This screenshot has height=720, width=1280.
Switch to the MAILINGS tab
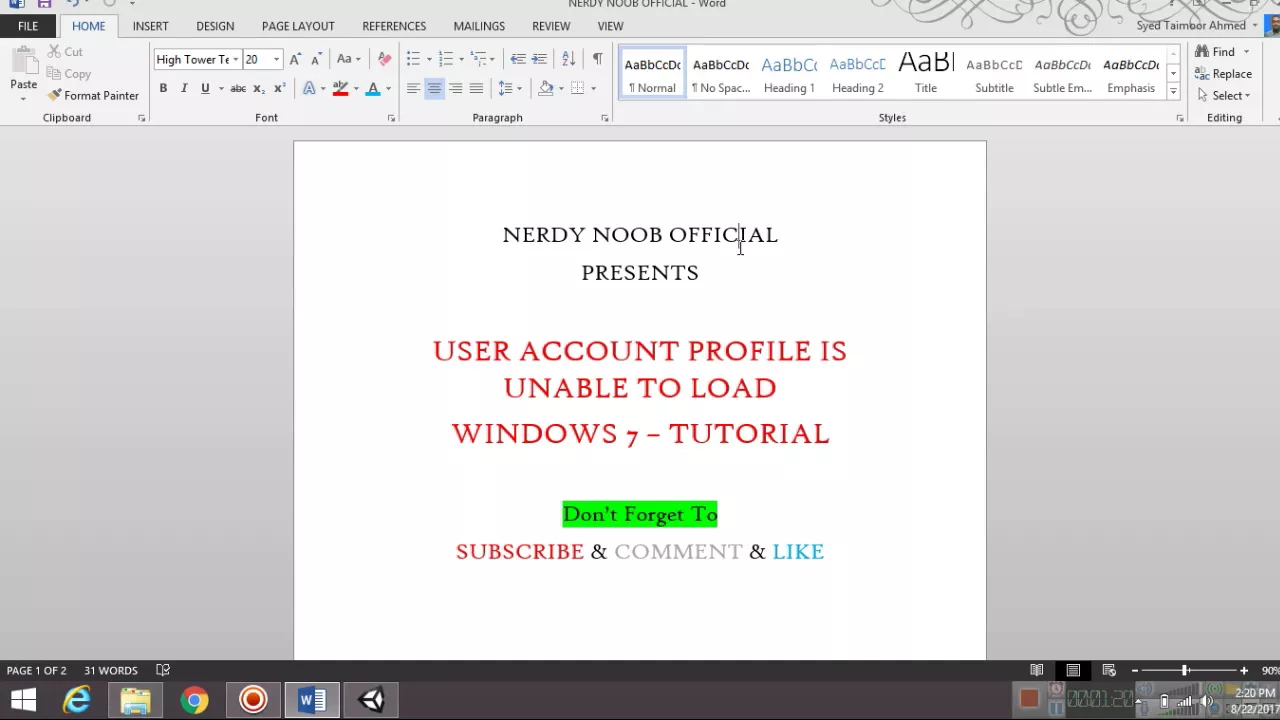479,26
